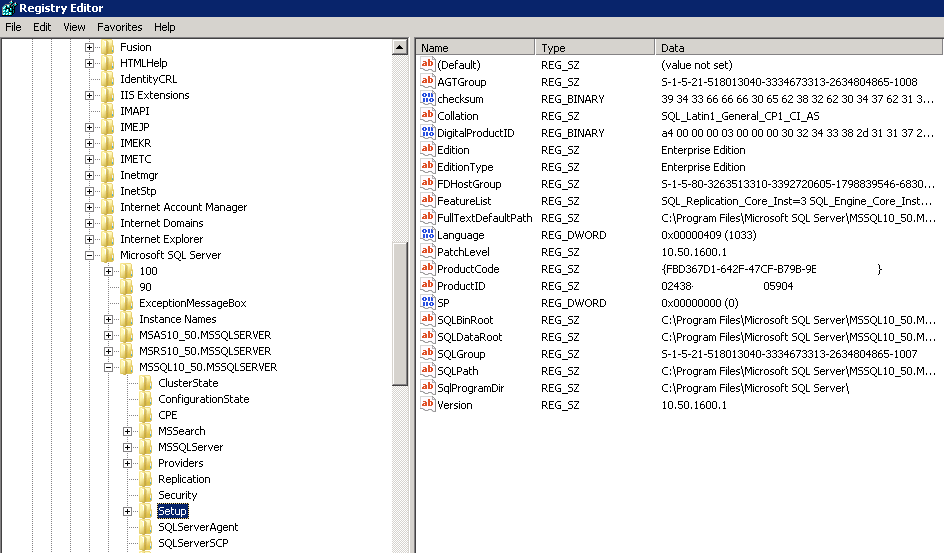944x553 pixels.
Task: Select the ConfigurationState key
Action: (203, 399)
